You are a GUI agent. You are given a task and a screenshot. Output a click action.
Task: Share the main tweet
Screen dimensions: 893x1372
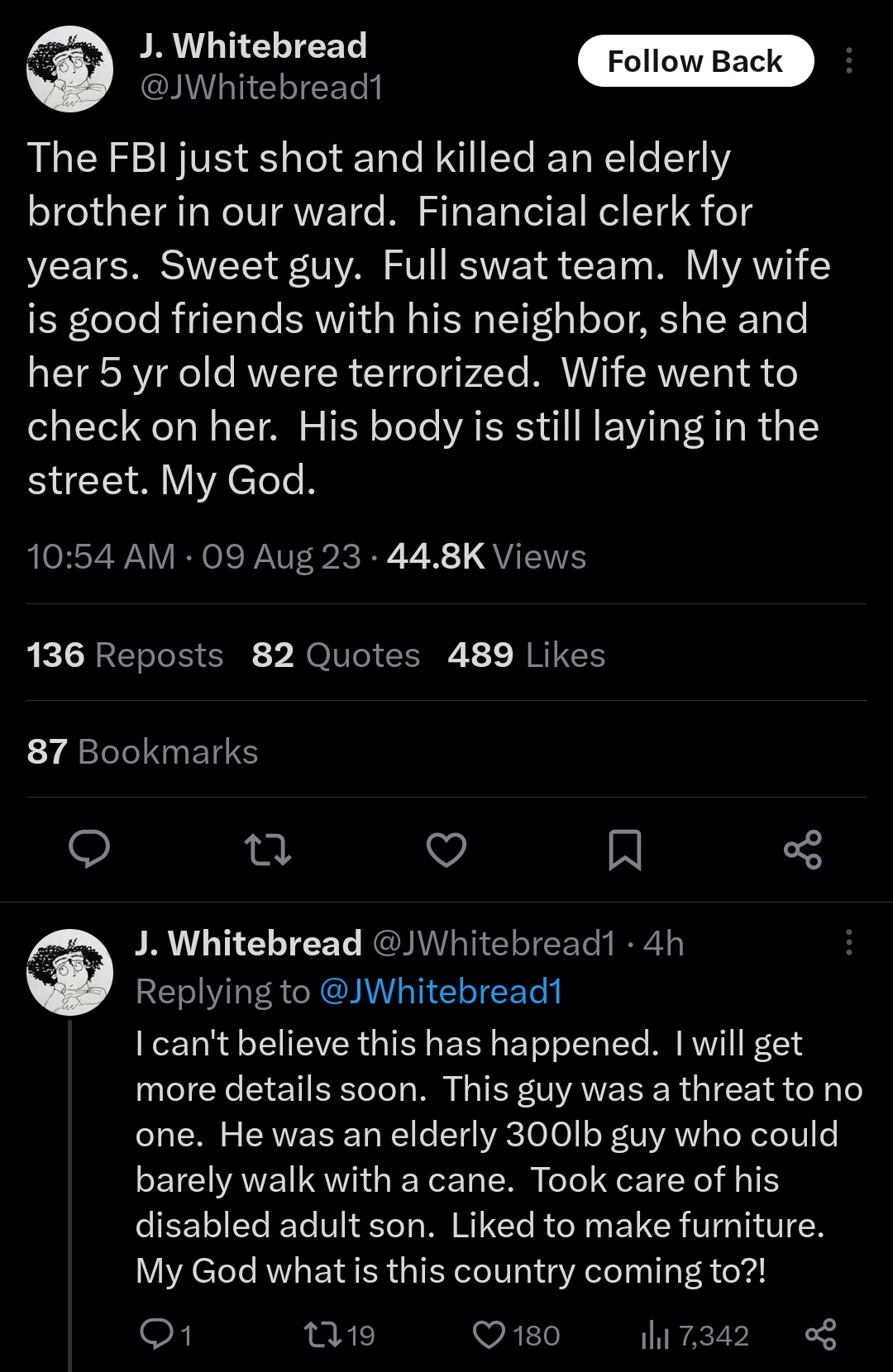(x=802, y=850)
